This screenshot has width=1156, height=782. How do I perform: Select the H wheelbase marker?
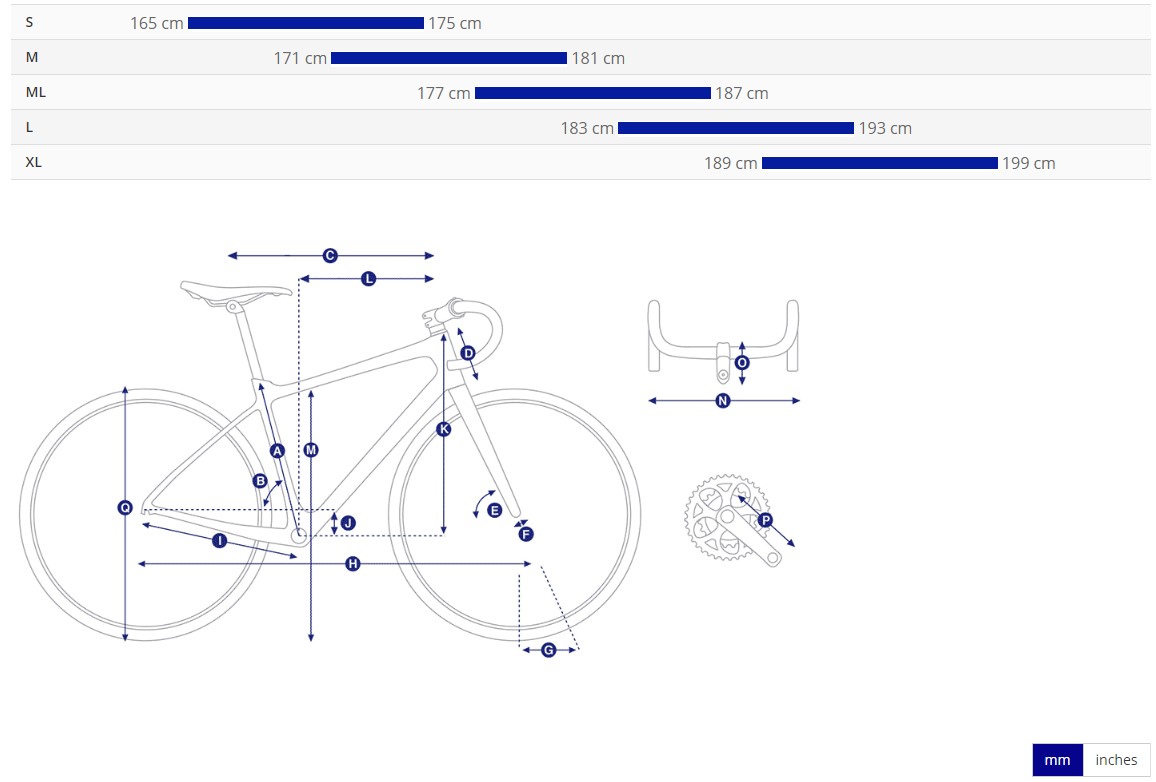[x=352, y=564]
